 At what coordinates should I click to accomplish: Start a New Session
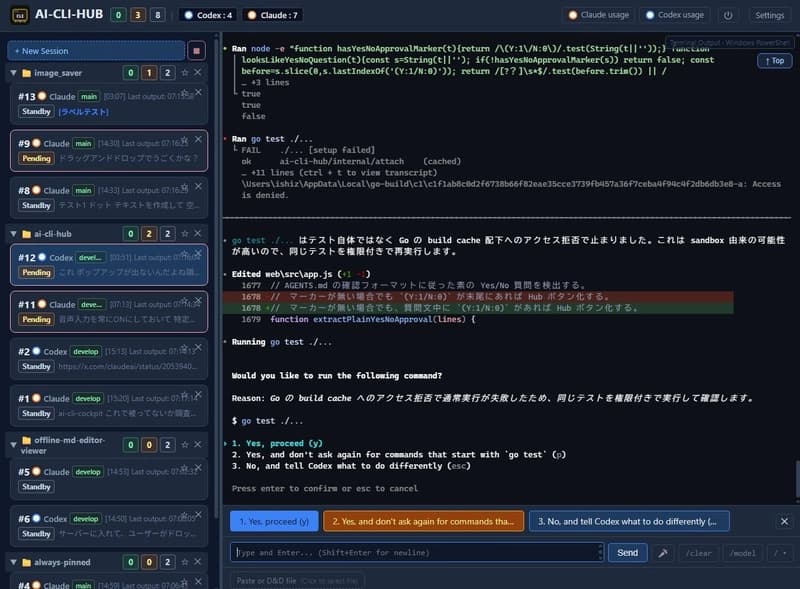pos(96,51)
